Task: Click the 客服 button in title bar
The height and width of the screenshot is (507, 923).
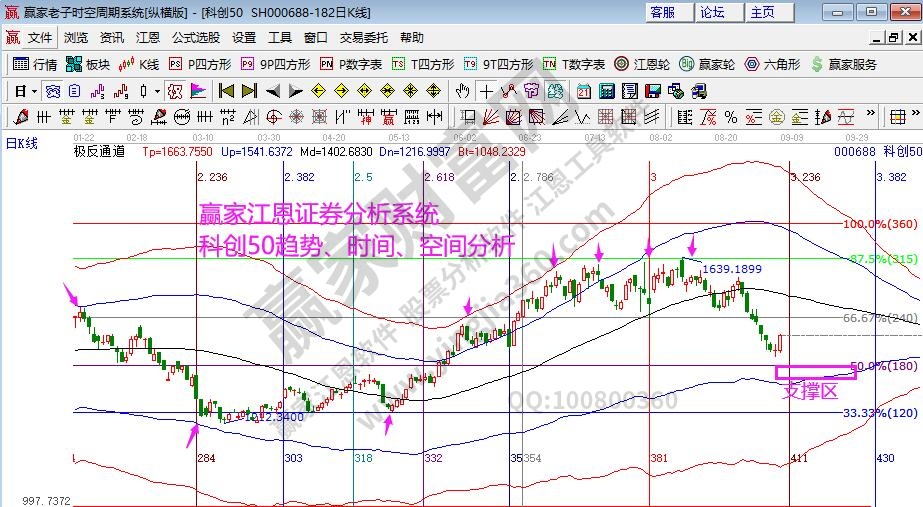Action: [x=663, y=12]
